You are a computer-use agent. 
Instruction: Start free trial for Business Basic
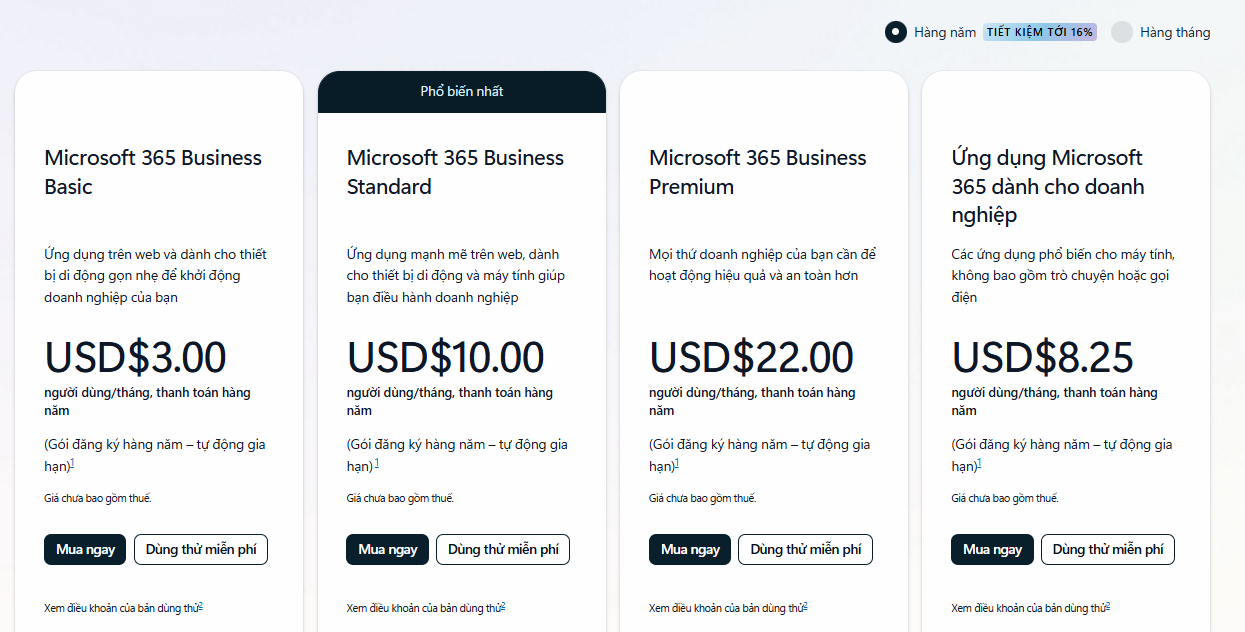[201, 549]
